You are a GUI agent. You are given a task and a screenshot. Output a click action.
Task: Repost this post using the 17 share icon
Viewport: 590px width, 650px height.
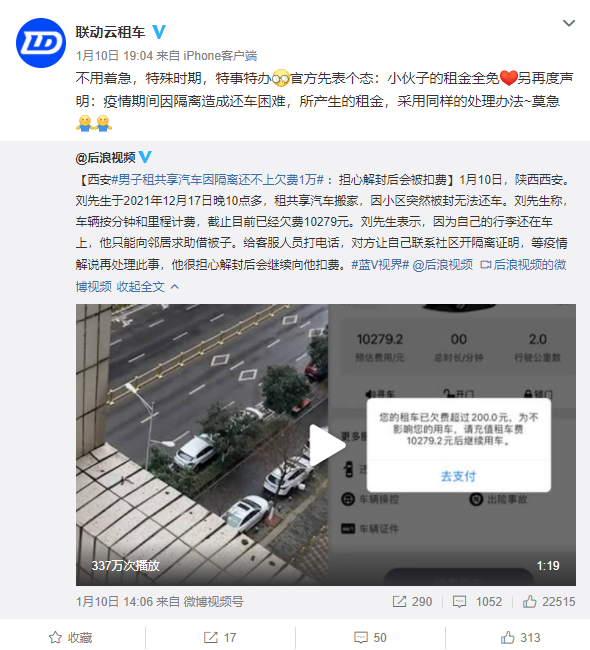(x=220, y=637)
